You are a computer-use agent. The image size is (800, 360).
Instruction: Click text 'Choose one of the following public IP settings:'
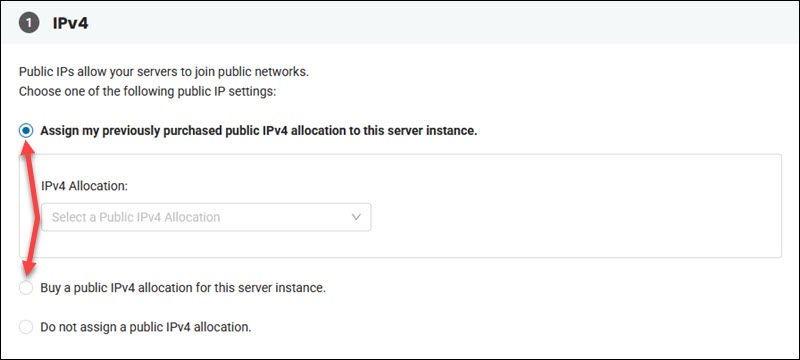[x=147, y=93]
